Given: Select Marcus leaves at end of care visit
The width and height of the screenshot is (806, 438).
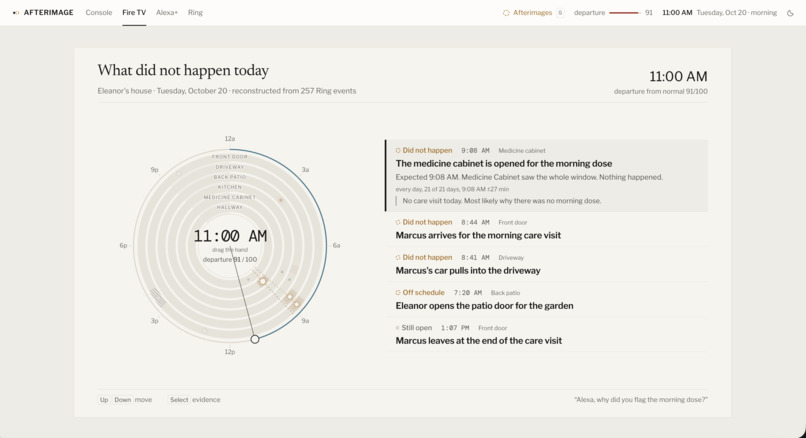Looking at the screenshot, I should (546, 335).
